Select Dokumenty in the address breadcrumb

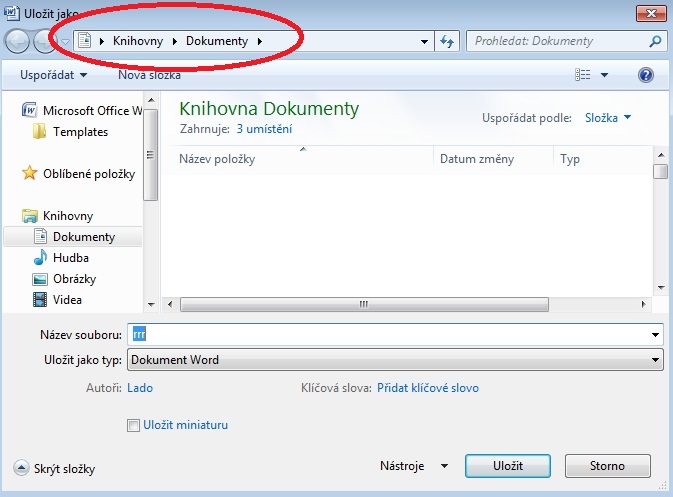click(x=217, y=41)
